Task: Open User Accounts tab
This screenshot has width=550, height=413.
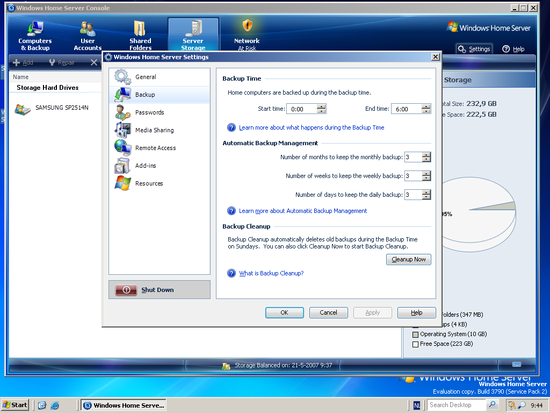Action: pos(87,36)
